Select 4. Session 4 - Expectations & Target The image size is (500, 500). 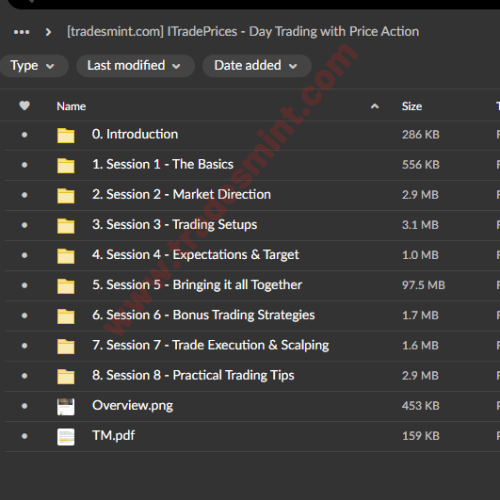tap(196, 255)
